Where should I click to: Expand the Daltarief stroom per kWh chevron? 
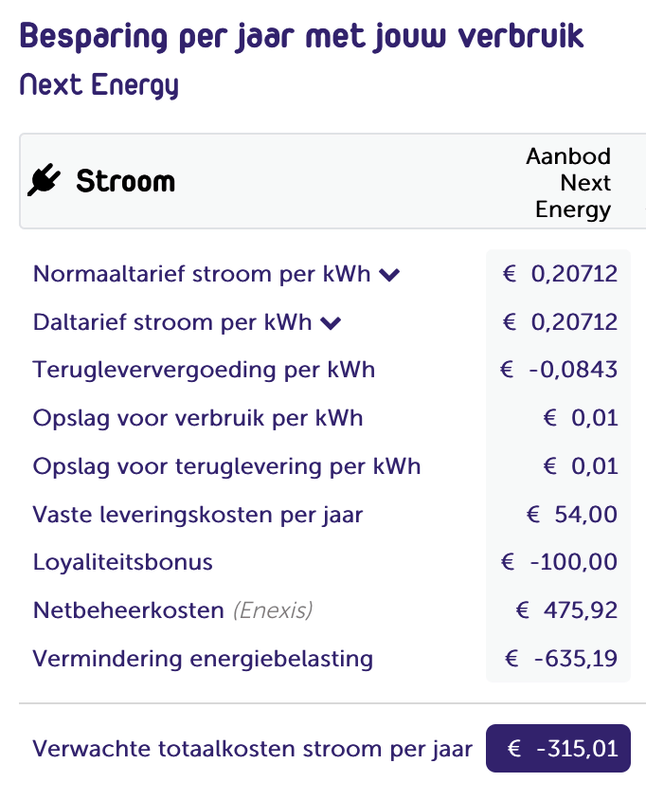[x=332, y=323]
